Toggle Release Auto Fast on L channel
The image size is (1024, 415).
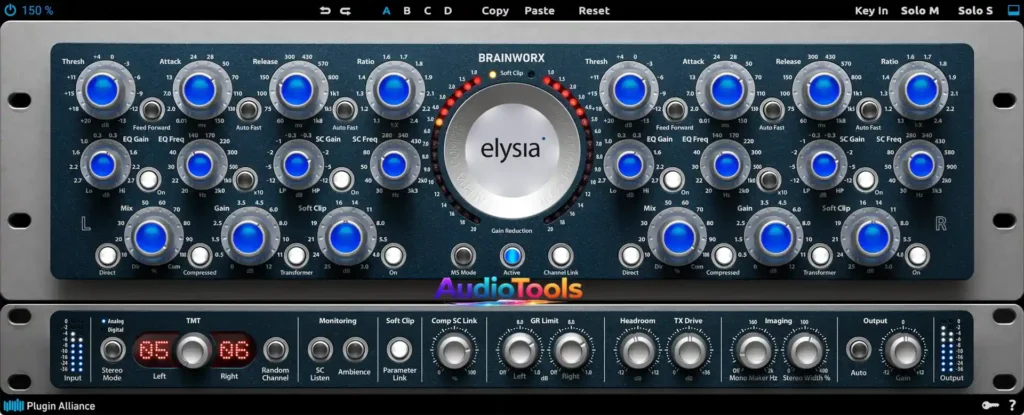pyautogui.click(x=345, y=110)
